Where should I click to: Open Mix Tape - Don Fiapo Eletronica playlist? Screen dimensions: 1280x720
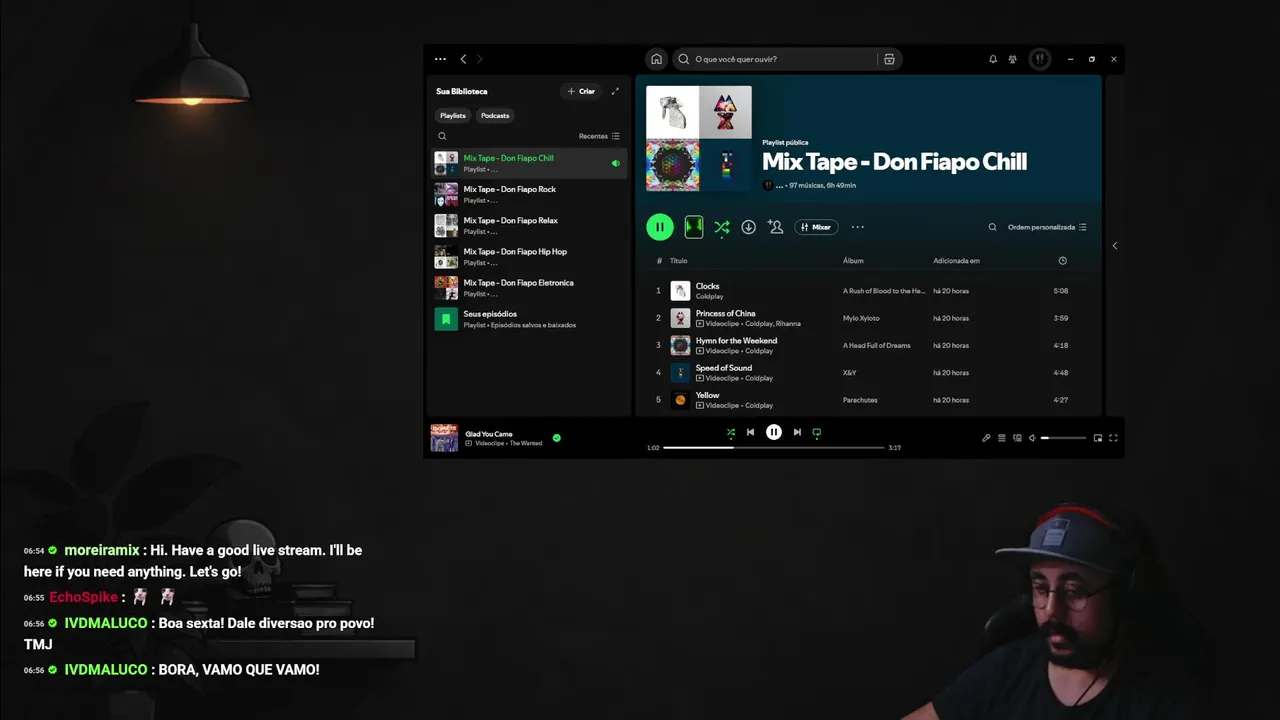point(530,288)
